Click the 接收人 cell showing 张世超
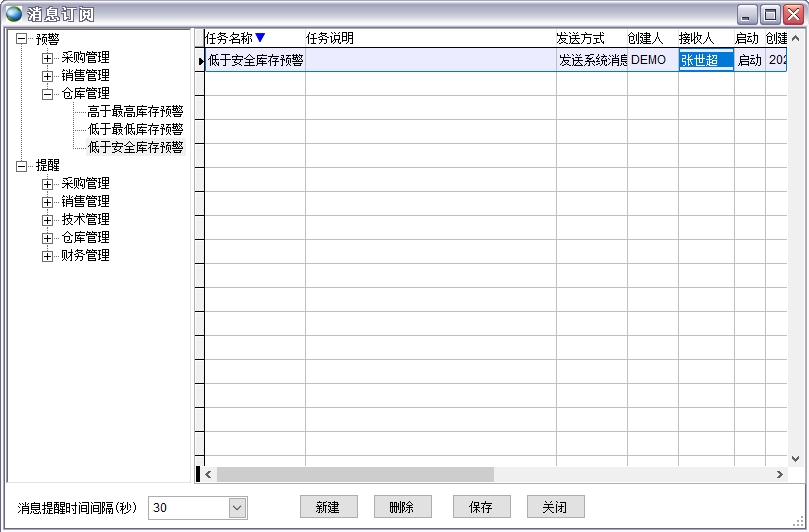Screen dimensions: 809x532 point(705,60)
